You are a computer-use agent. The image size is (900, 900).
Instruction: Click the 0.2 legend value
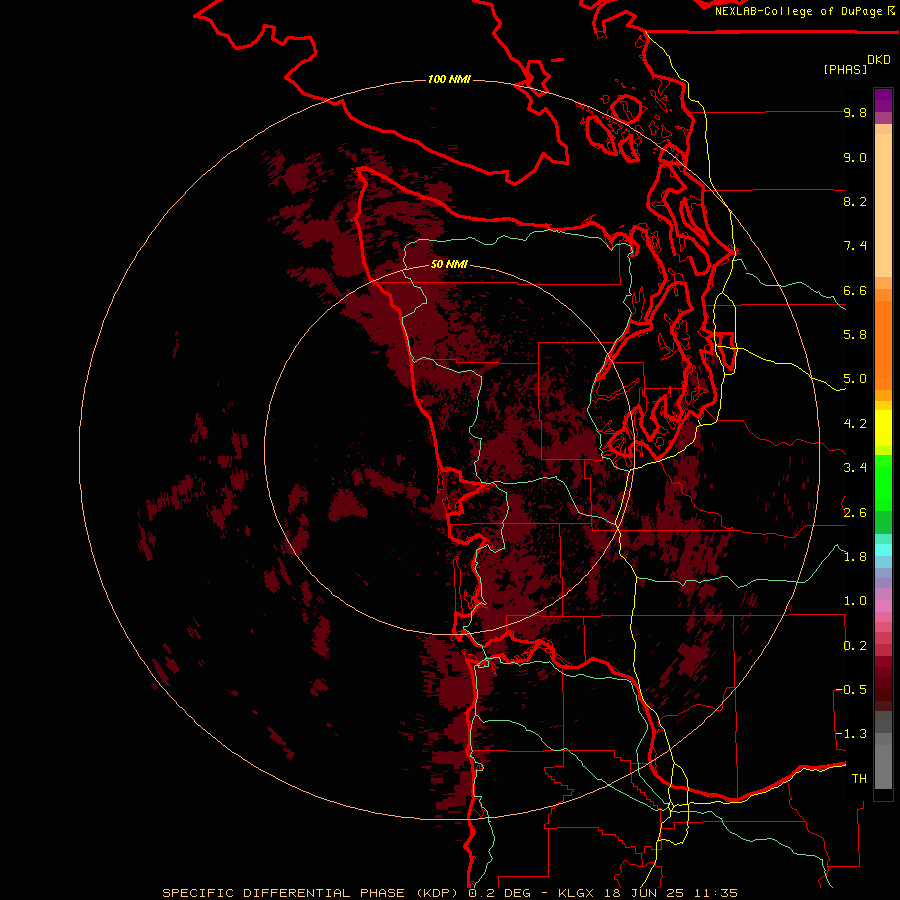[855, 646]
